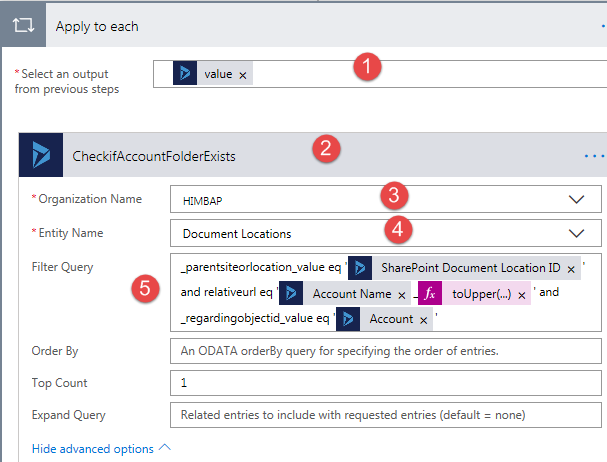Viewport: 607px width, 462px height.
Task: Click into the Top Count field
Action: coord(386,383)
